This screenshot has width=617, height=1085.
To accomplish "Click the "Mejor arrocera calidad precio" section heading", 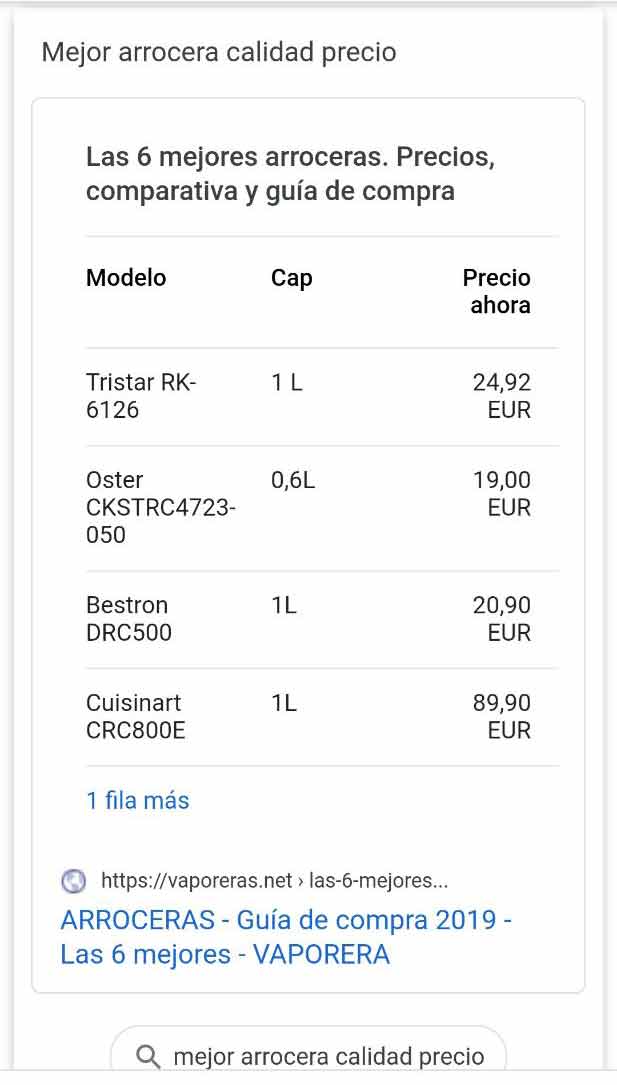I will 219,52.
